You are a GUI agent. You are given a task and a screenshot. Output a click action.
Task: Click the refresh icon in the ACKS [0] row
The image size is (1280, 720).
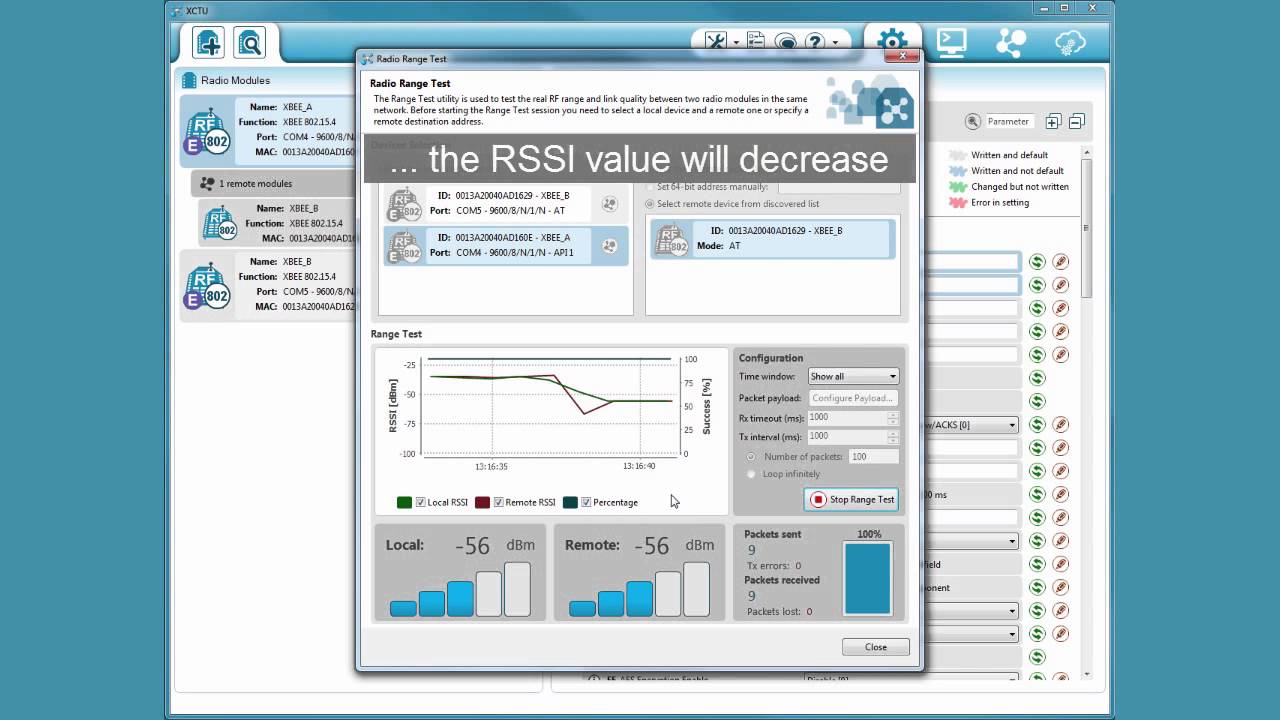[1037, 425]
